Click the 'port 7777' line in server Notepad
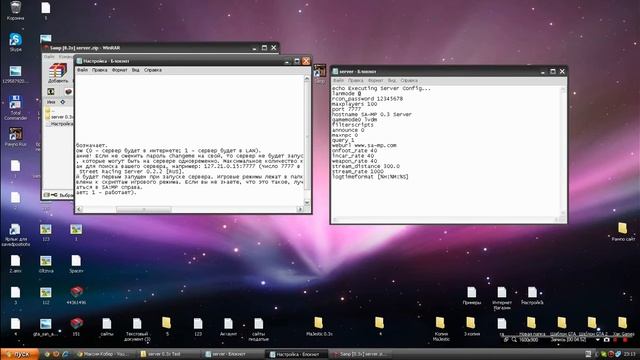640x360 pixels. coord(346,109)
